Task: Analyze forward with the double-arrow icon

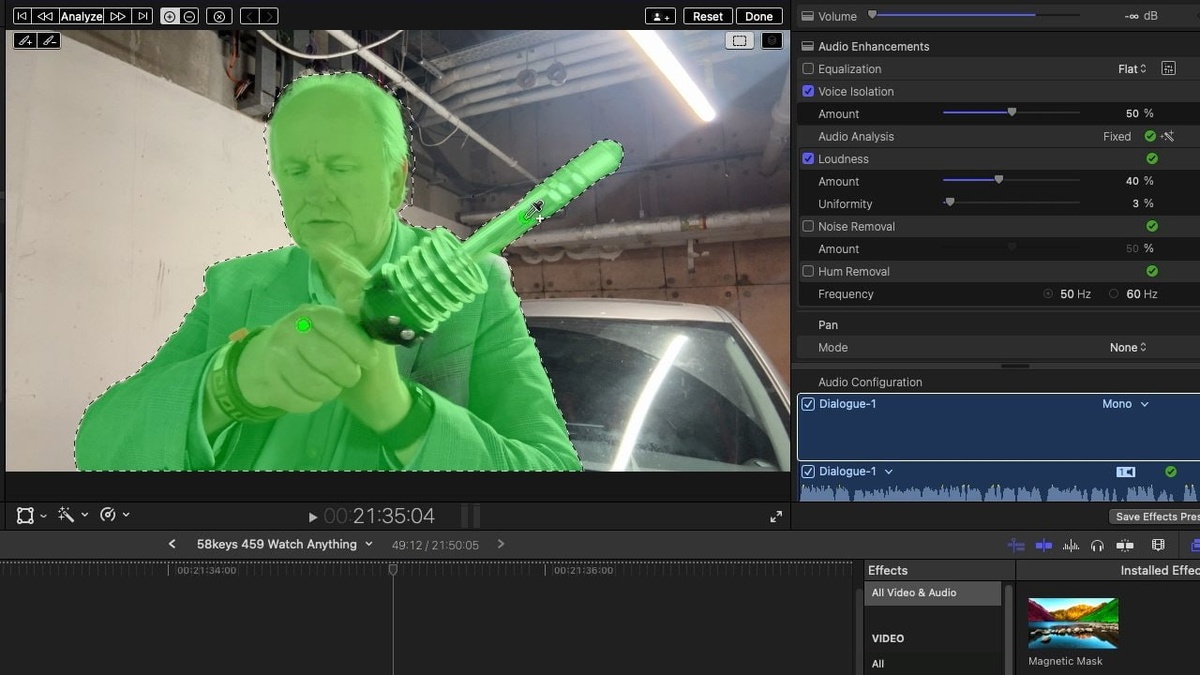Action: pos(118,16)
